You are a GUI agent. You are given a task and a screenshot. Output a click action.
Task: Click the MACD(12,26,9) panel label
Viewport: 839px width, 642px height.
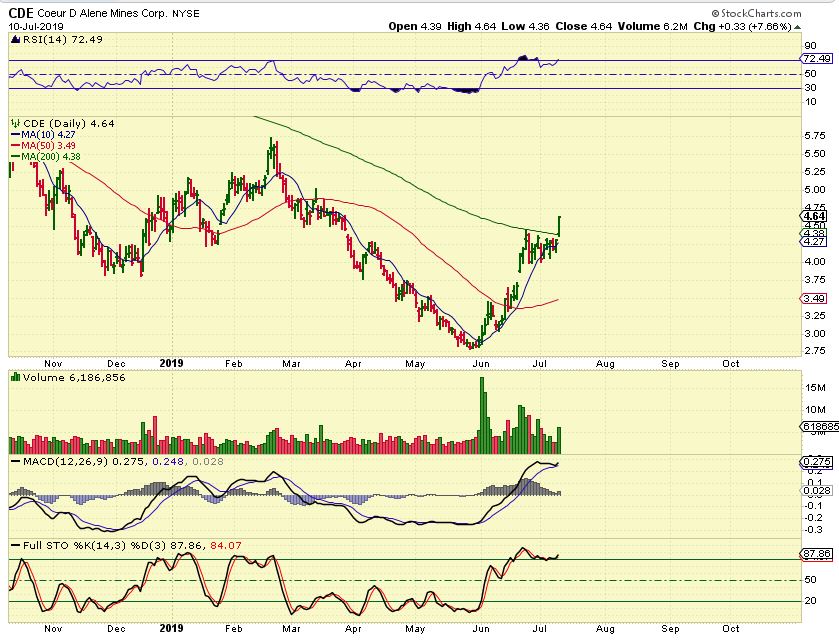pyautogui.click(x=65, y=461)
